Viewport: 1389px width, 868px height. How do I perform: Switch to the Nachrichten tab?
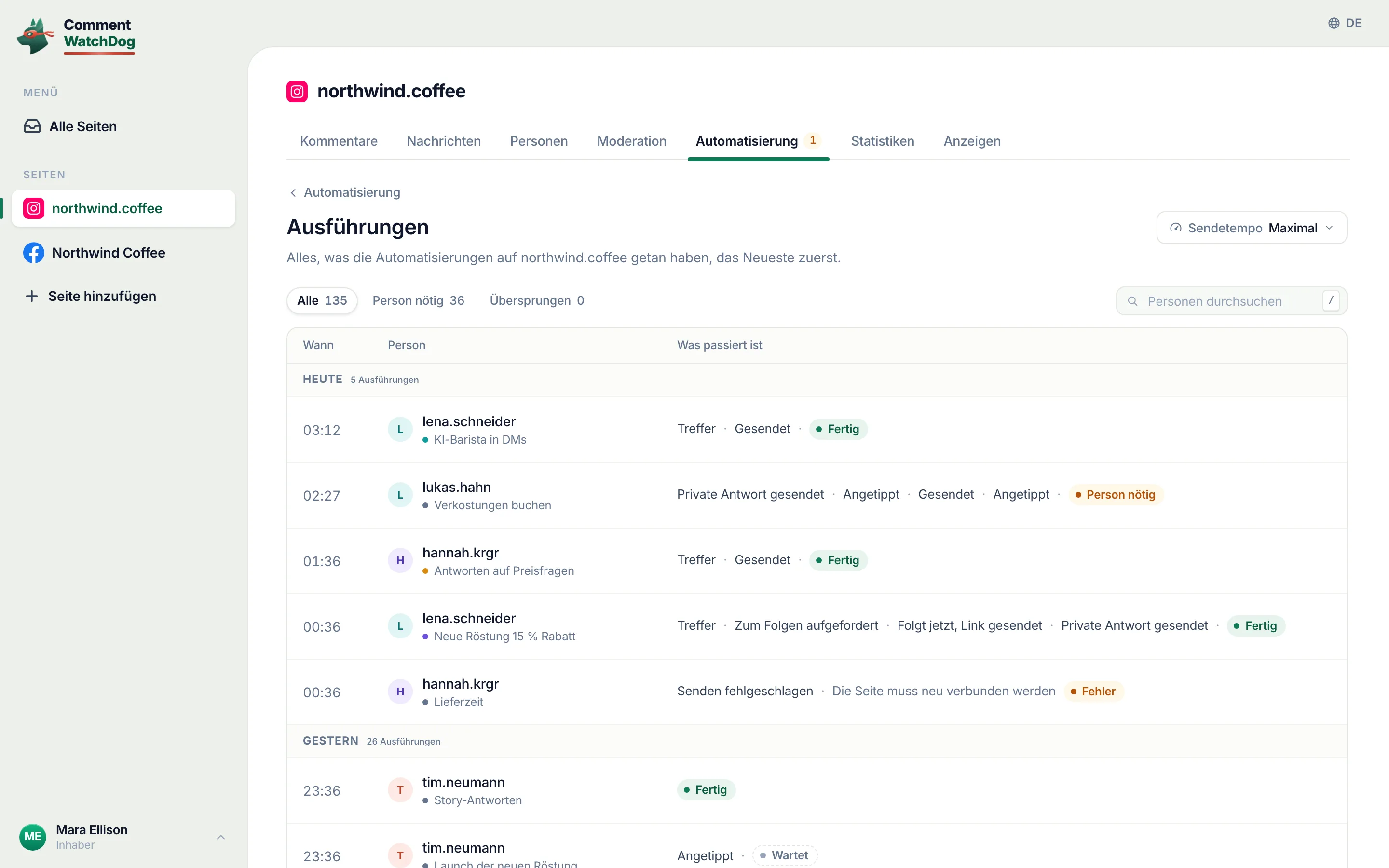click(444, 141)
